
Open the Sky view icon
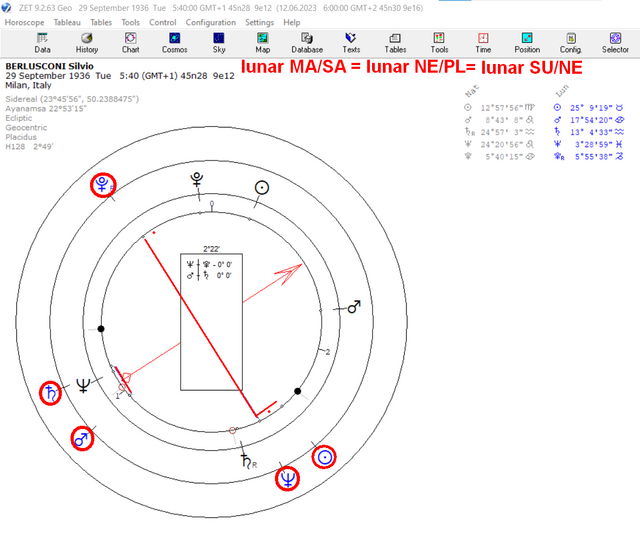[x=219, y=43]
